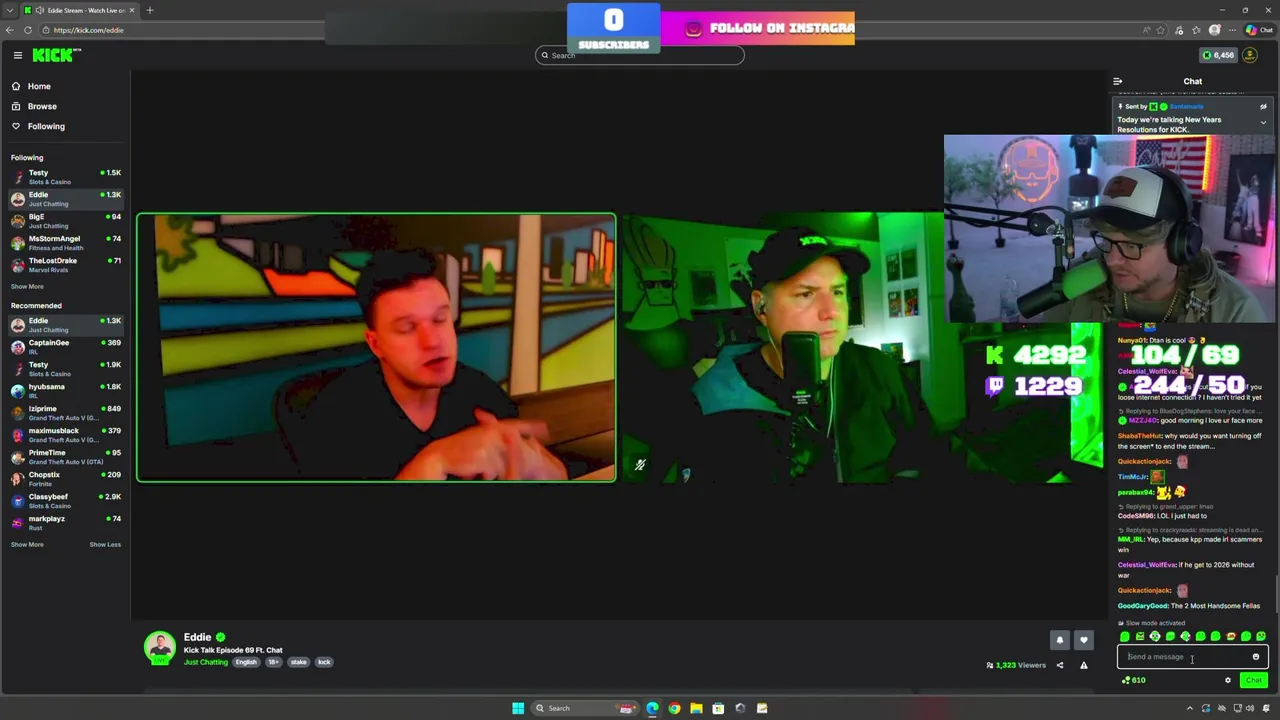Open browser Favorites list icon
This screenshot has width=1280, height=720.
[1196, 30]
